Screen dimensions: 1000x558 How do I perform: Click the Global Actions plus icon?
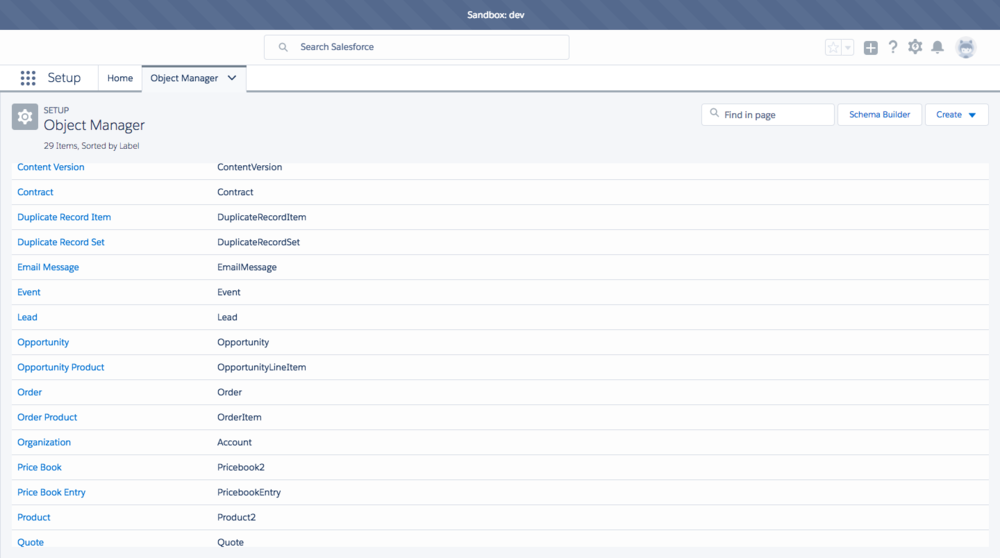pyautogui.click(x=871, y=47)
